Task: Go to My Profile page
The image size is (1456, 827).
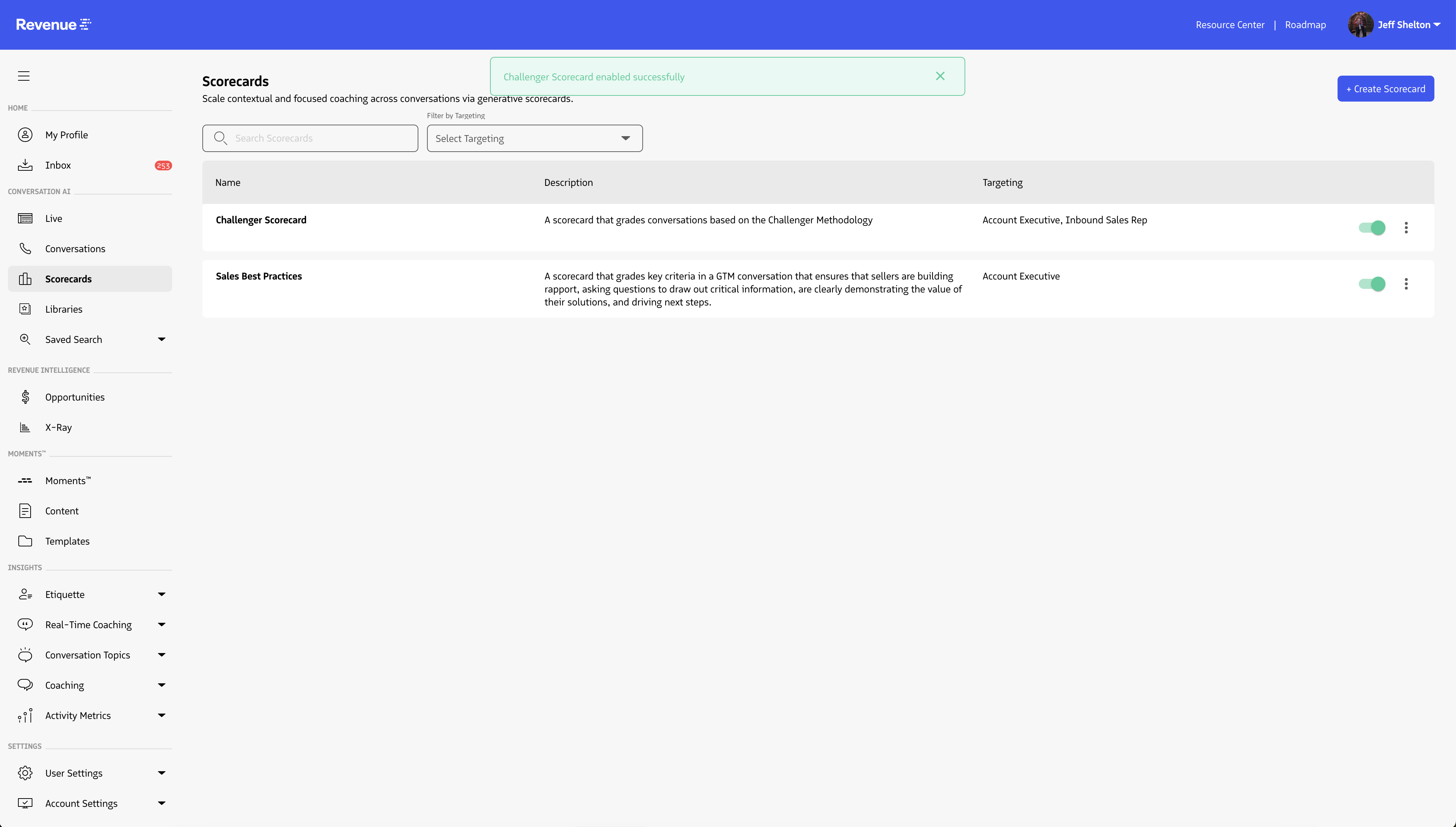Action: pyautogui.click(x=90, y=135)
